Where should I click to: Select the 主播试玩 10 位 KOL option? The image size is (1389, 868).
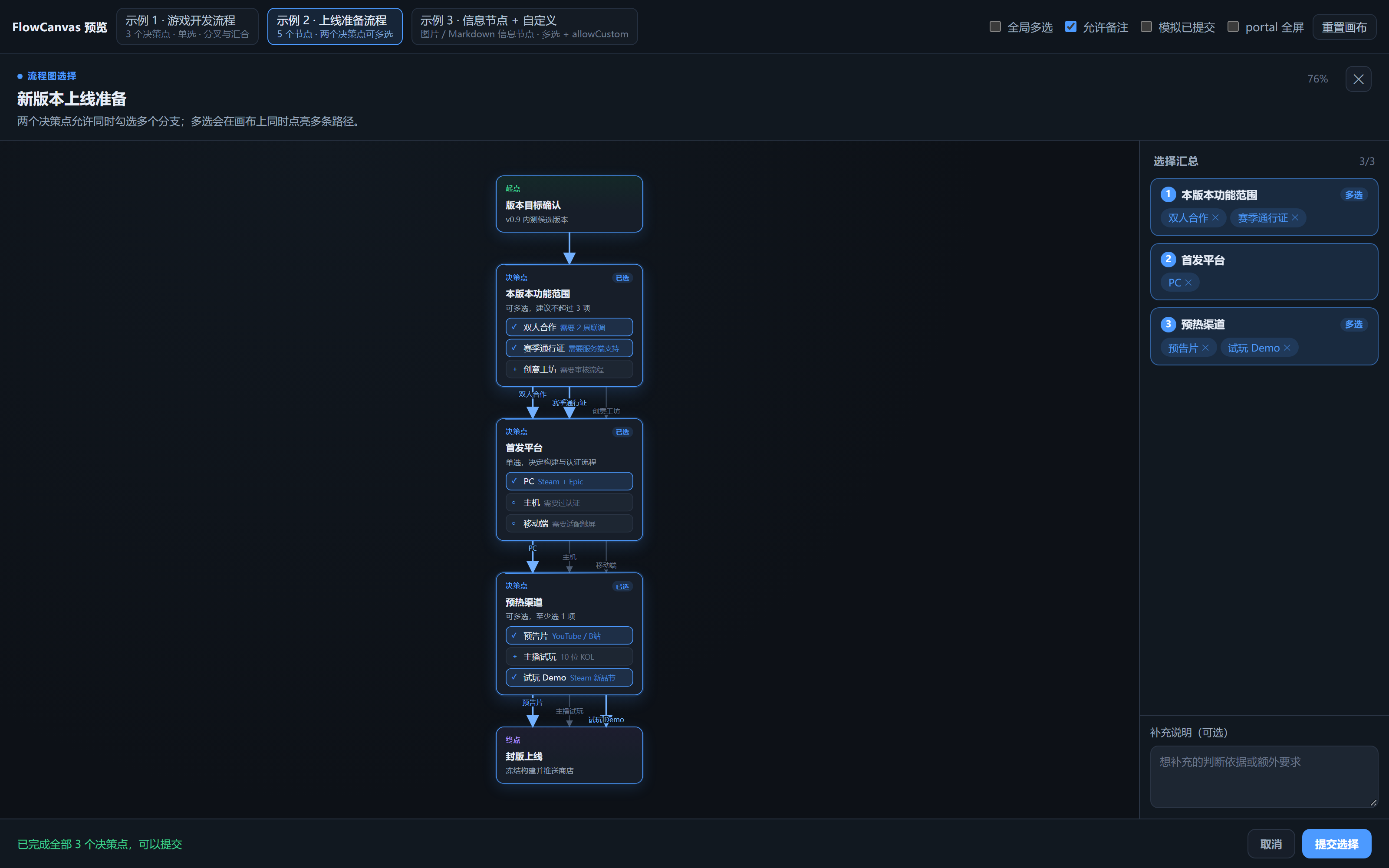[x=569, y=657]
